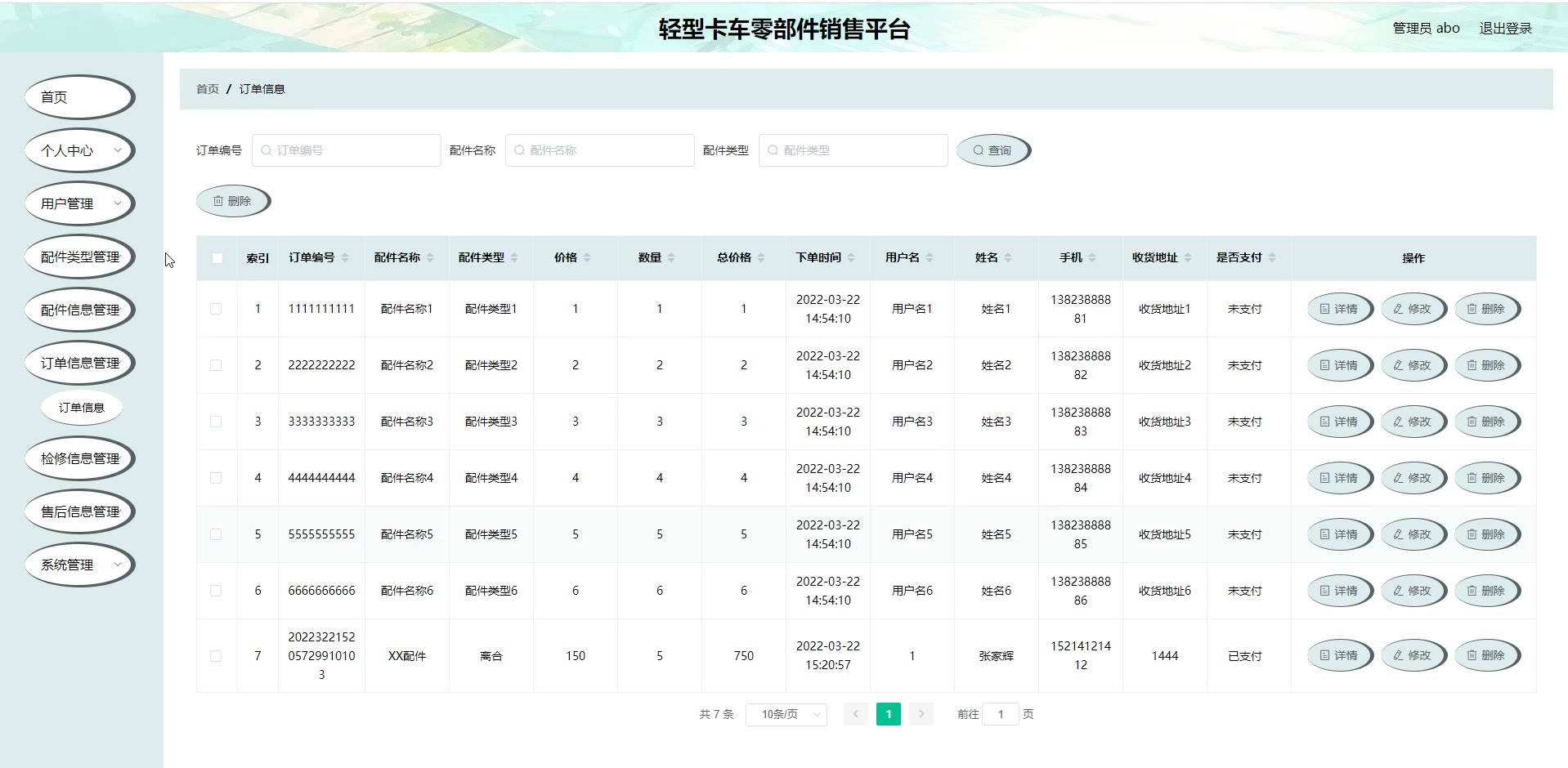Open 配件信息管理 in the sidebar
Screen dimensions: 1568x768
[x=79, y=310]
